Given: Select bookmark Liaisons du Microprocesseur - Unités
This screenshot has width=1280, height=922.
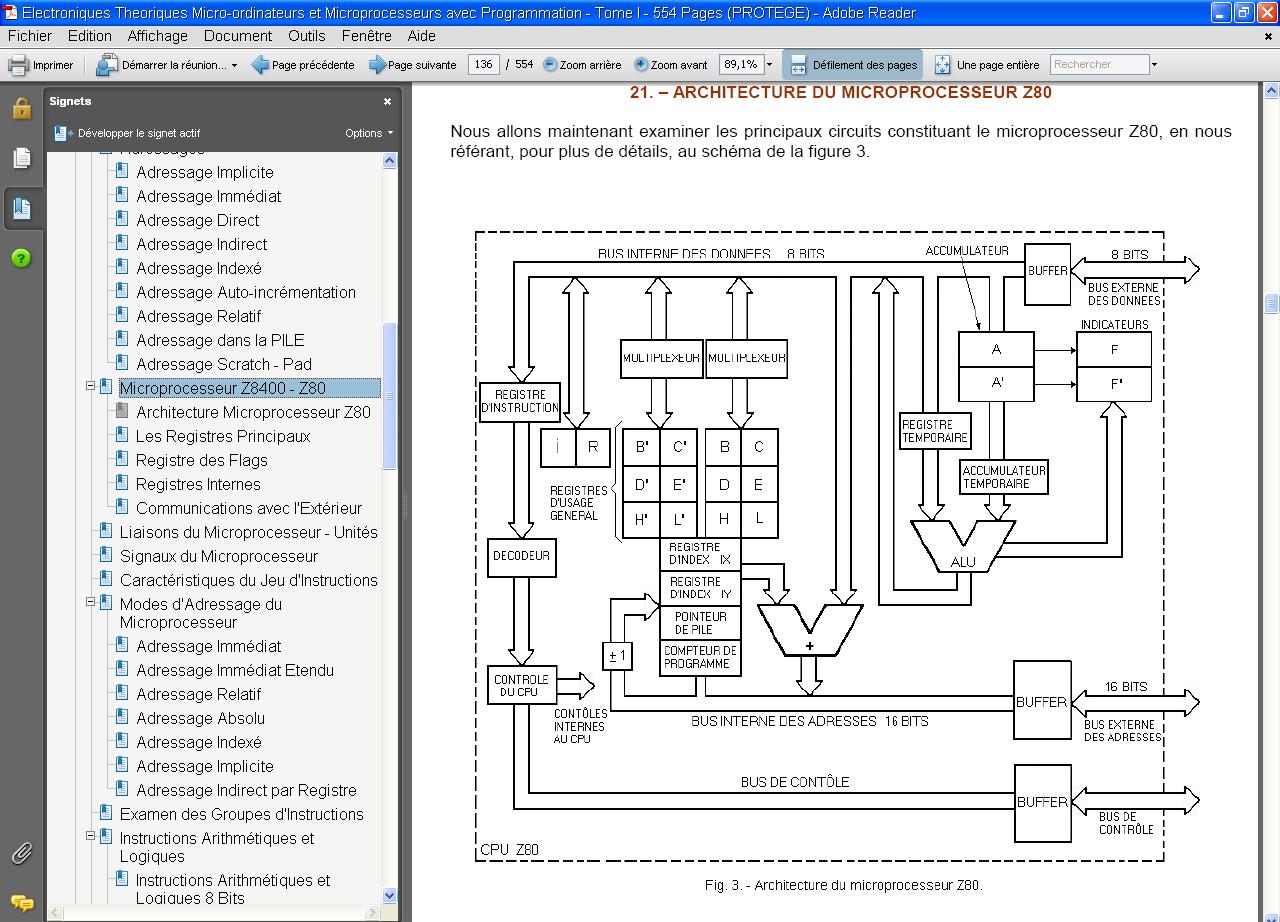Looking at the screenshot, I should coord(249,532).
